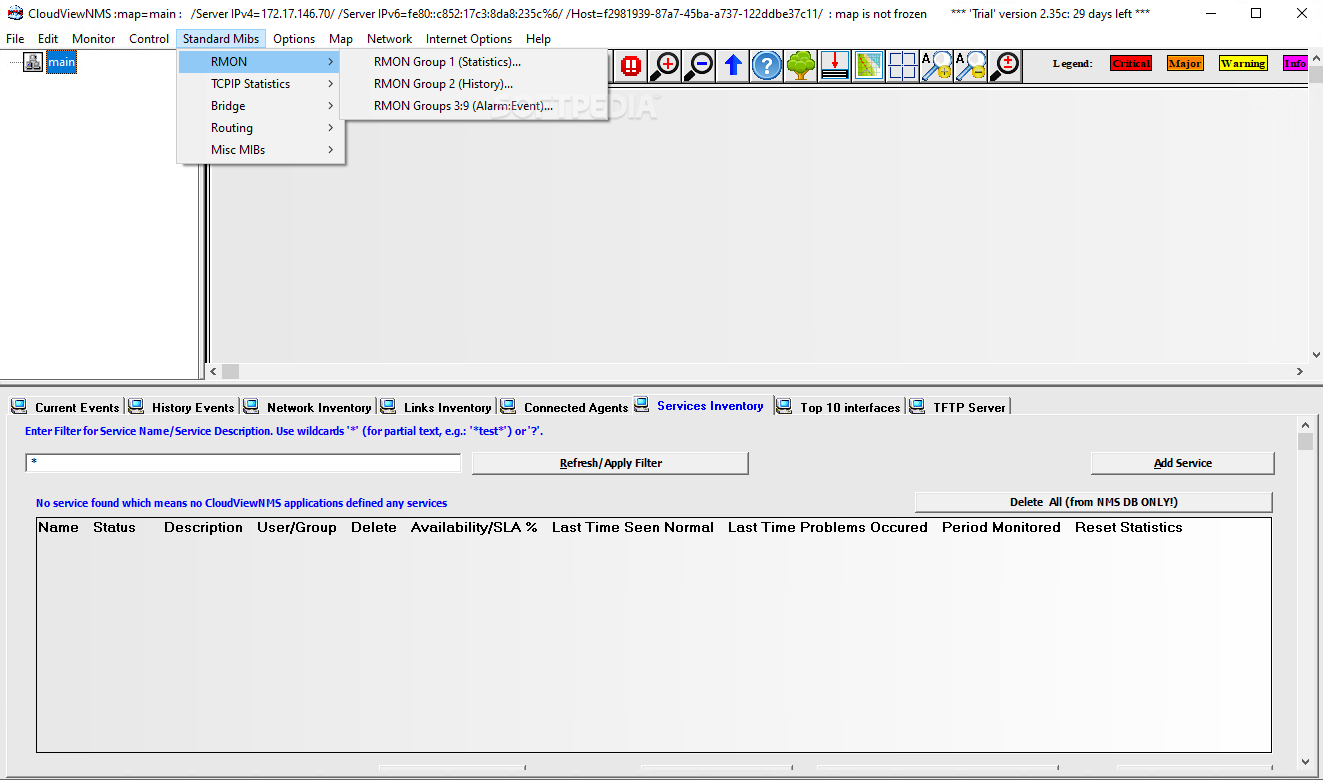Image resolution: width=1323 pixels, height=780 pixels.
Task: Click Delete All (from NMS DB ONLY!) button
Action: 1093,502
